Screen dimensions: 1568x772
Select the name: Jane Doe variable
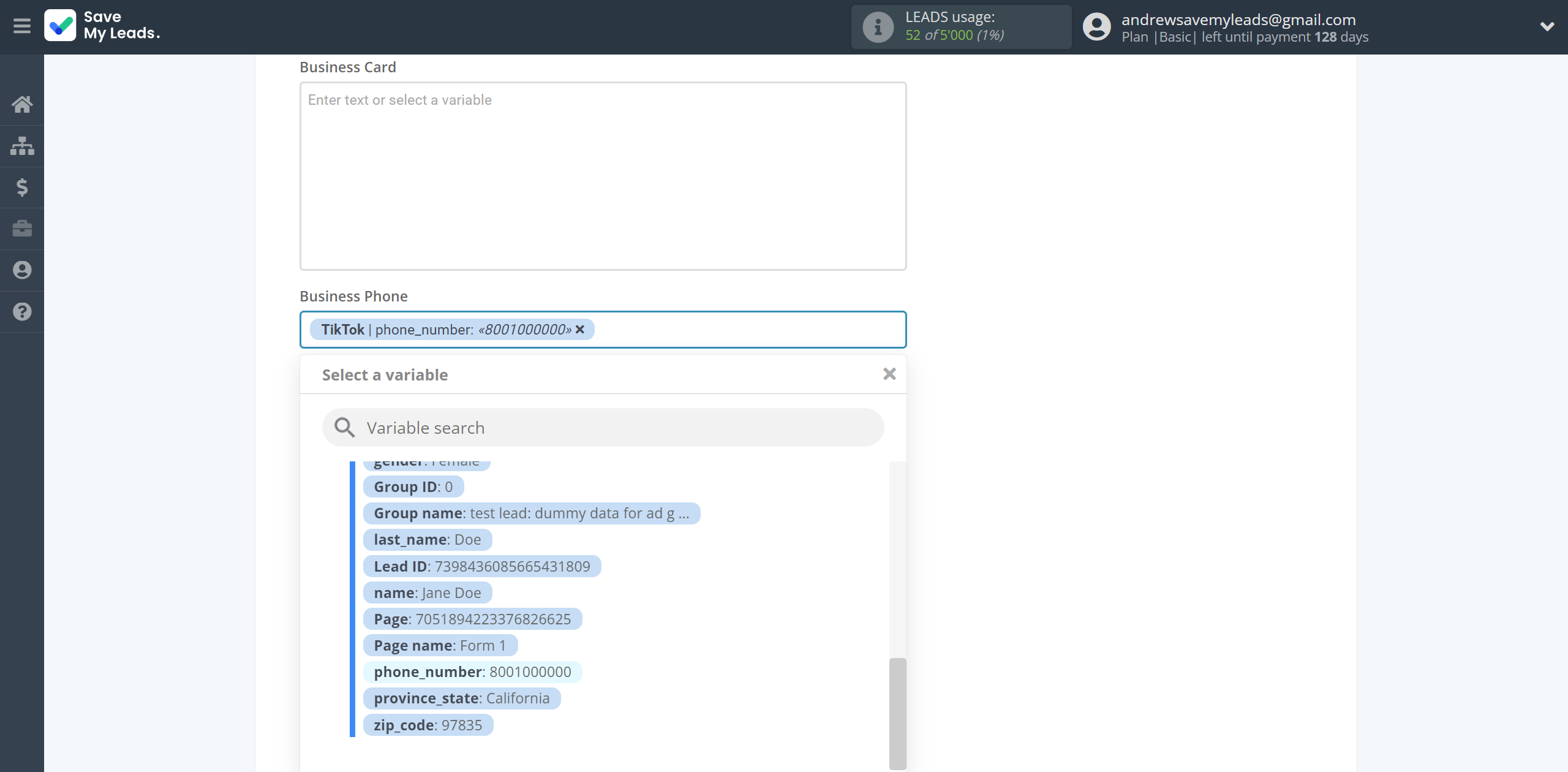point(428,593)
